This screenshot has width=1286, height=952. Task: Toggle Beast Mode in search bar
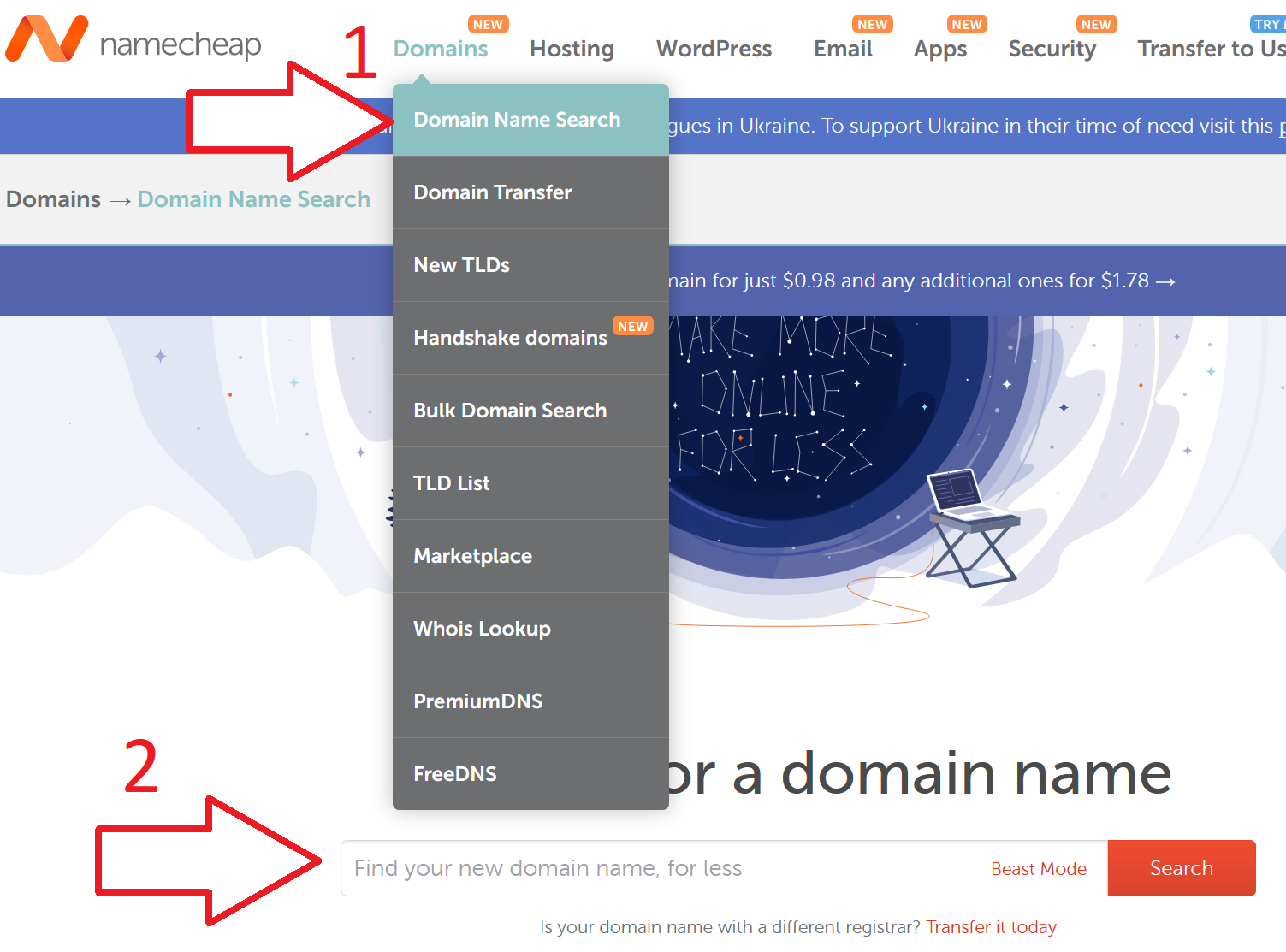pyautogui.click(x=1039, y=869)
